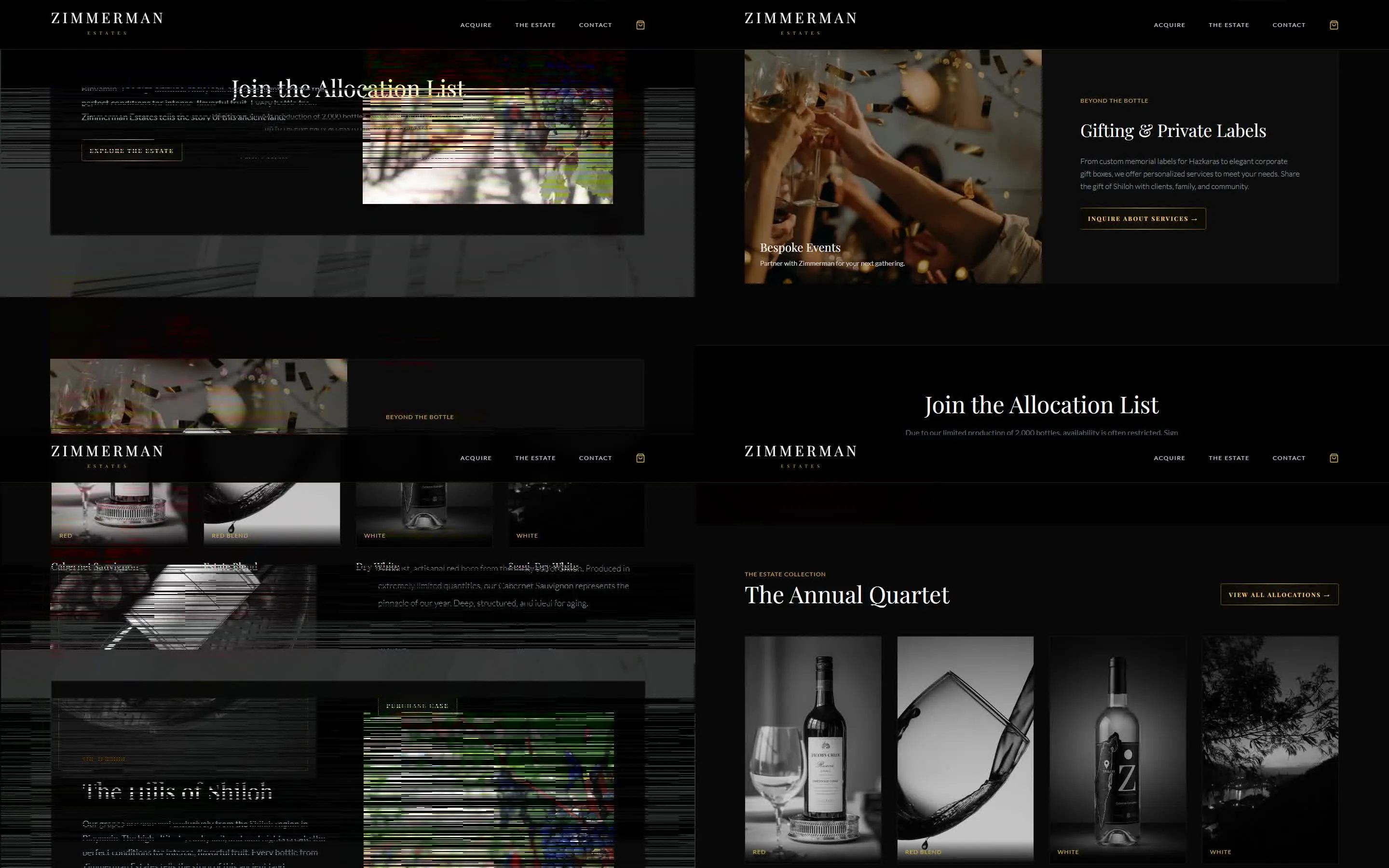The height and width of the screenshot is (868, 1389).
Task: Open the cart icon in the Annual Quartet pane
Action: [x=1334, y=458]
